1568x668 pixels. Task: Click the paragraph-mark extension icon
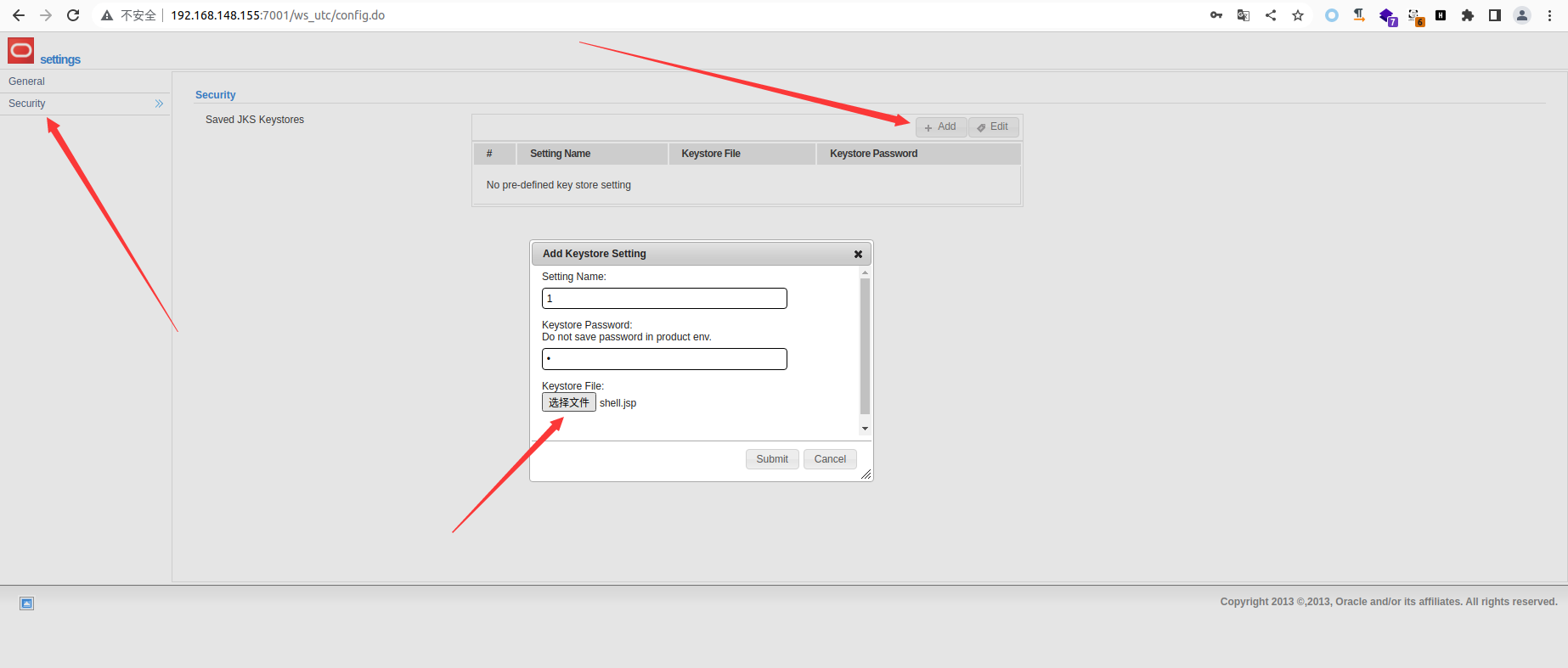coord(1359,15)
